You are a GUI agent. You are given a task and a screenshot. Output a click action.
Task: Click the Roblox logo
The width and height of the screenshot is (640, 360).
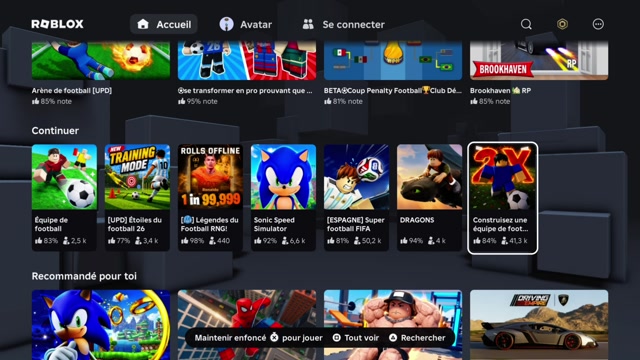coord(58,24)
